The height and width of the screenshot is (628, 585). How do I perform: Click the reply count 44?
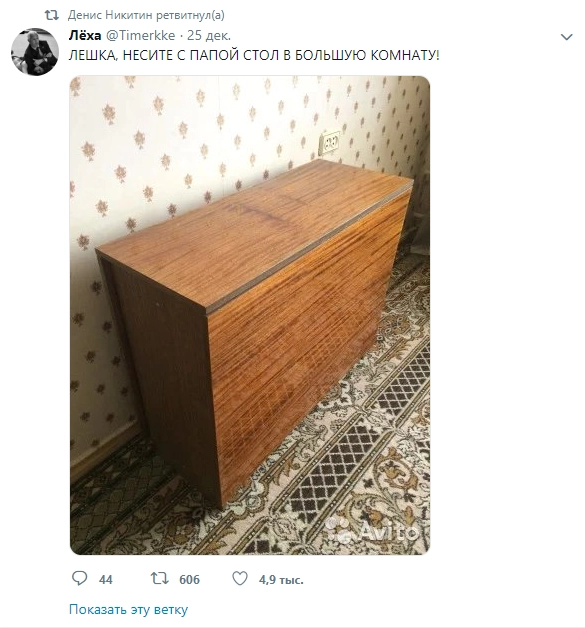pyautogui.click(x=106, y=580)
